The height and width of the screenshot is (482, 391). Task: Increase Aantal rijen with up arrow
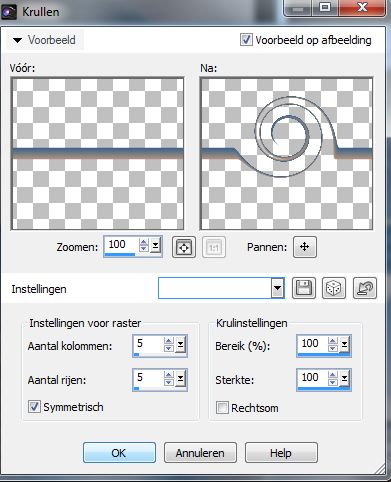pyautogui.click(x=169, y=375)
